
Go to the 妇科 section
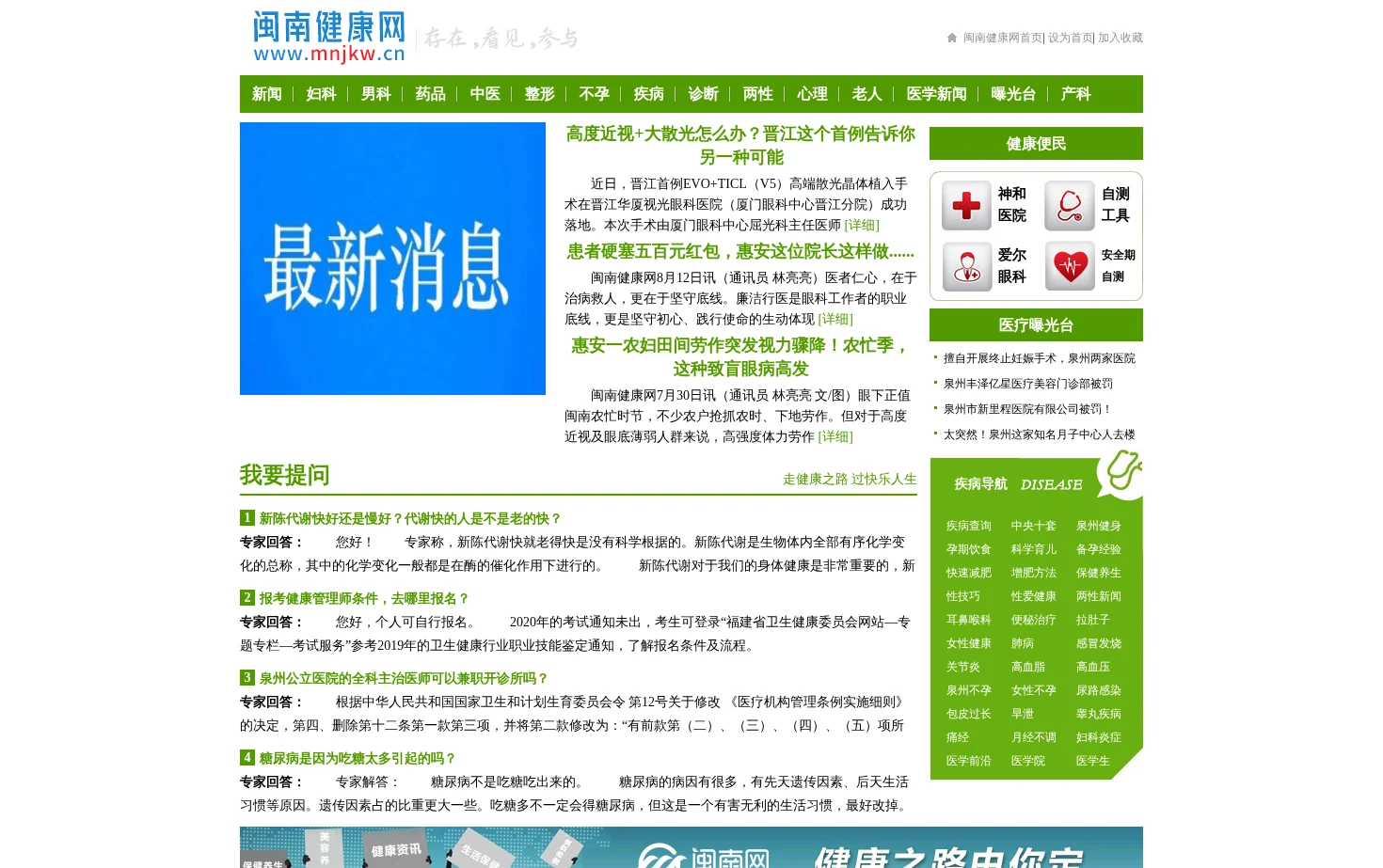tap(322, 94)
